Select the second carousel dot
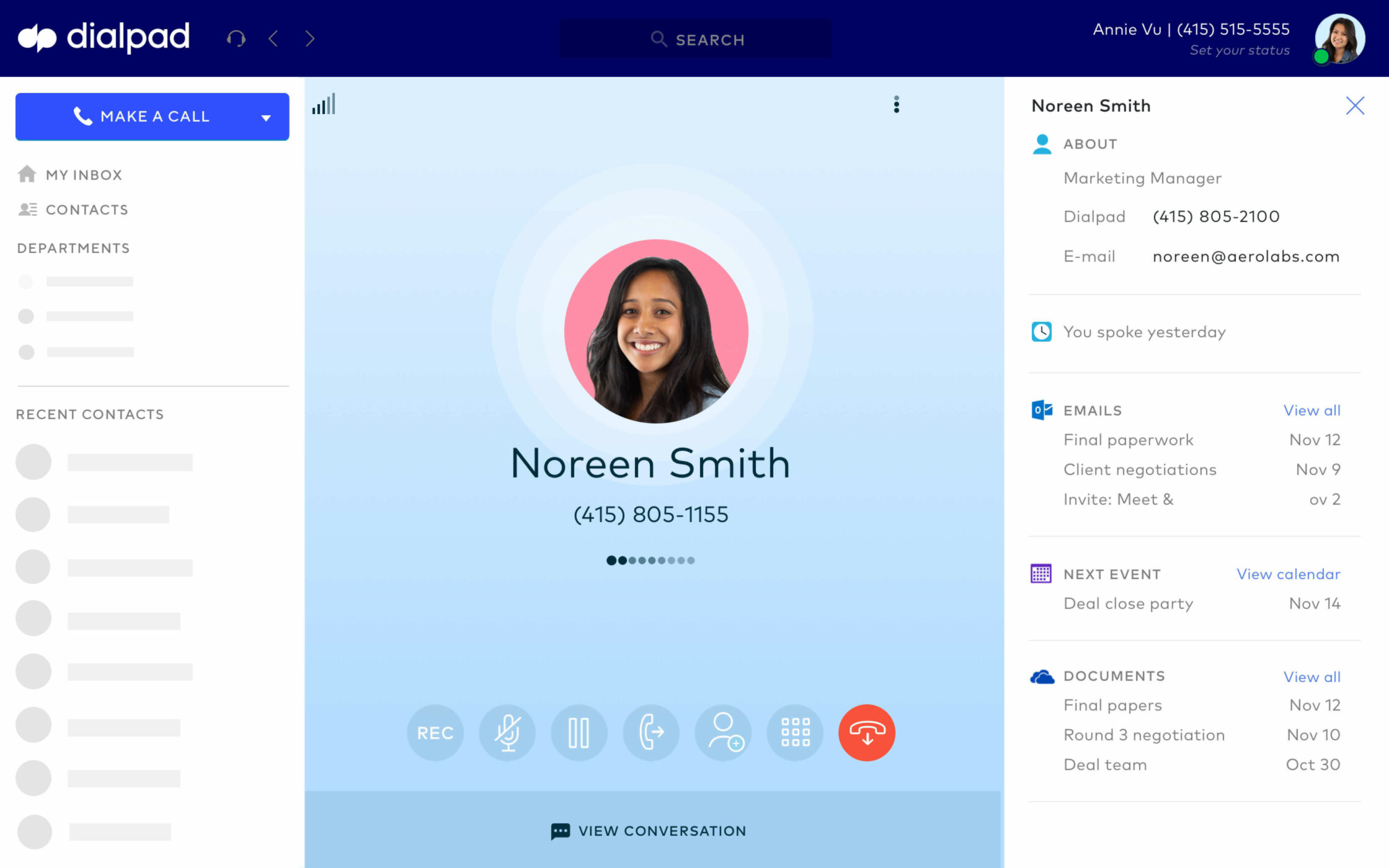This screenshot has height=868, width=1389. tap(622, 560)
